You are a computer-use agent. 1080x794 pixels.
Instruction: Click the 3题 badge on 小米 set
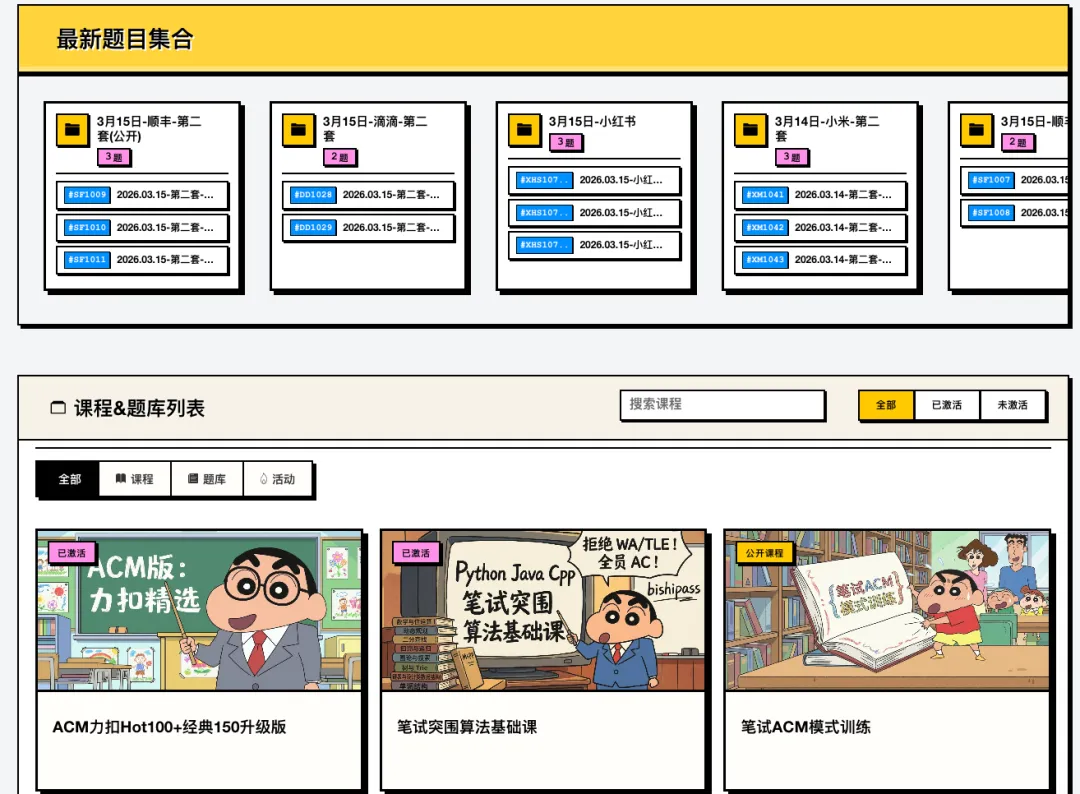[791, 157]
